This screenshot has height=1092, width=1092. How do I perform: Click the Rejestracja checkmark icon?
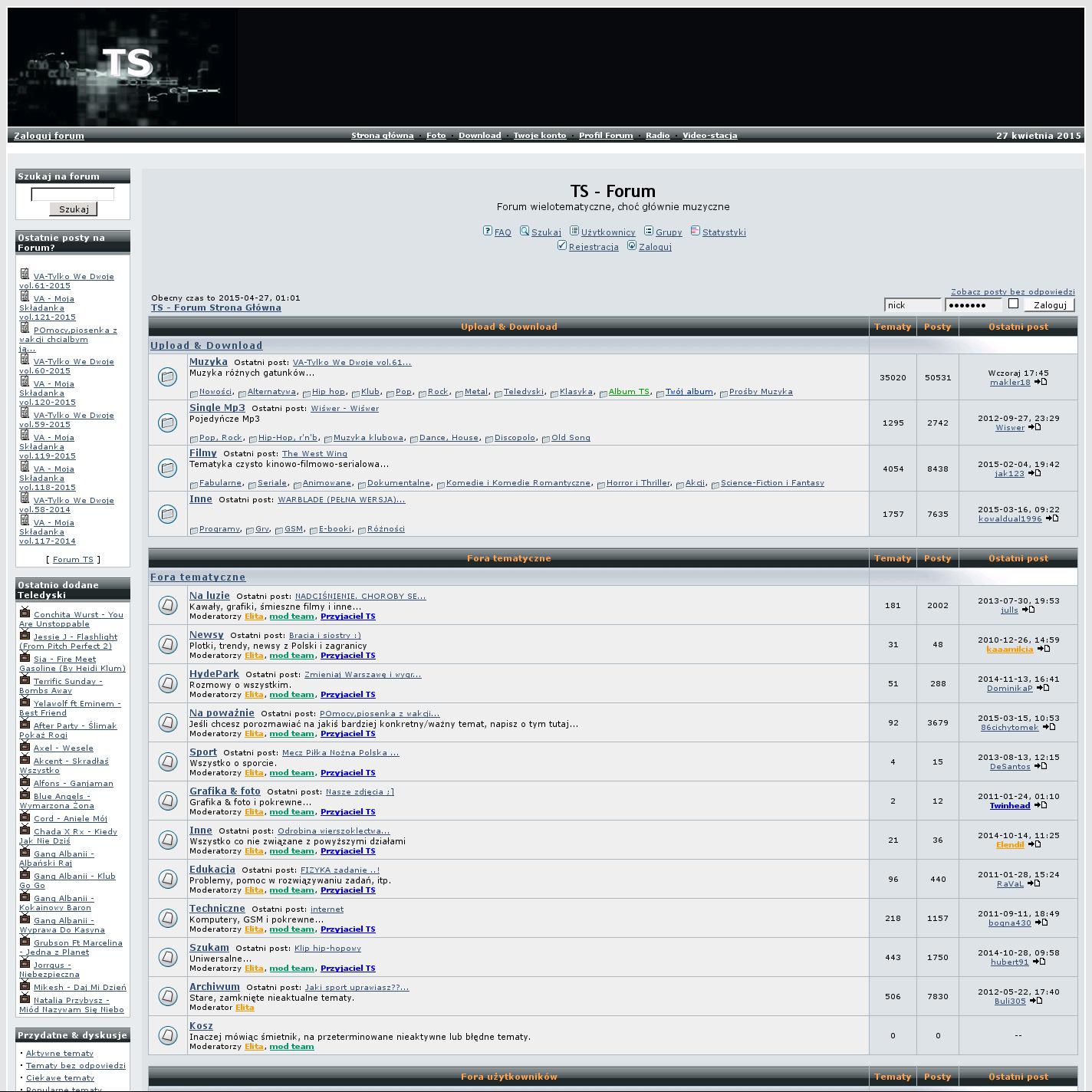[x=562, y=245]
